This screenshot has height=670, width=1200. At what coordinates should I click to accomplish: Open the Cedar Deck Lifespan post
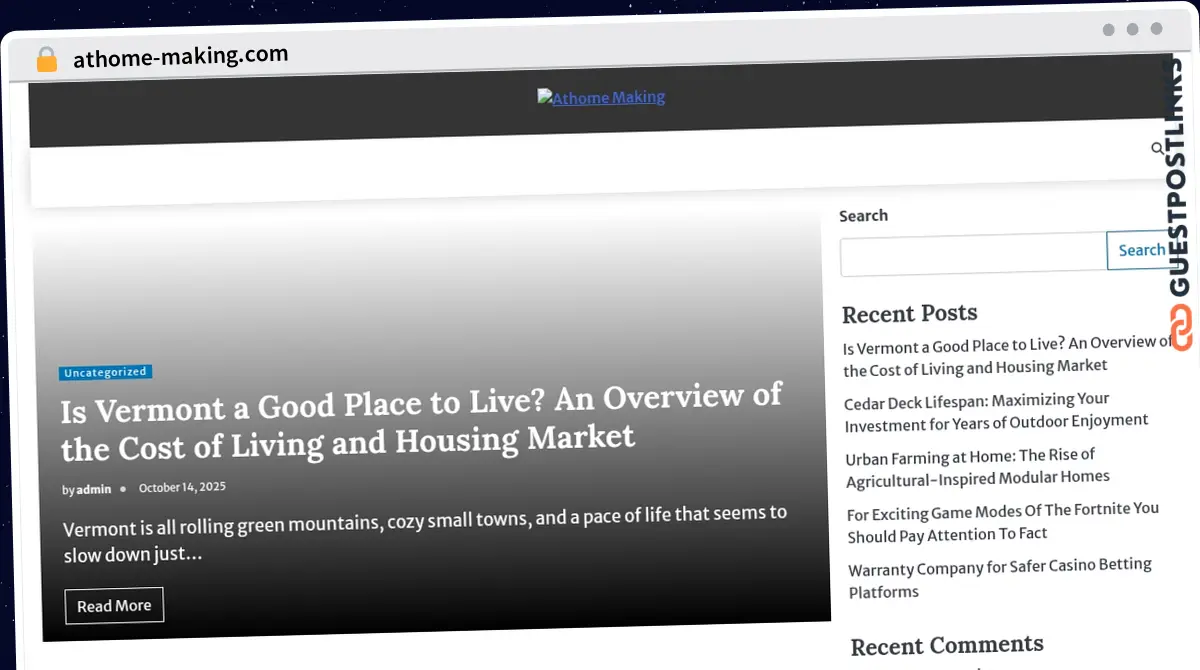click(x=997, y=410)
